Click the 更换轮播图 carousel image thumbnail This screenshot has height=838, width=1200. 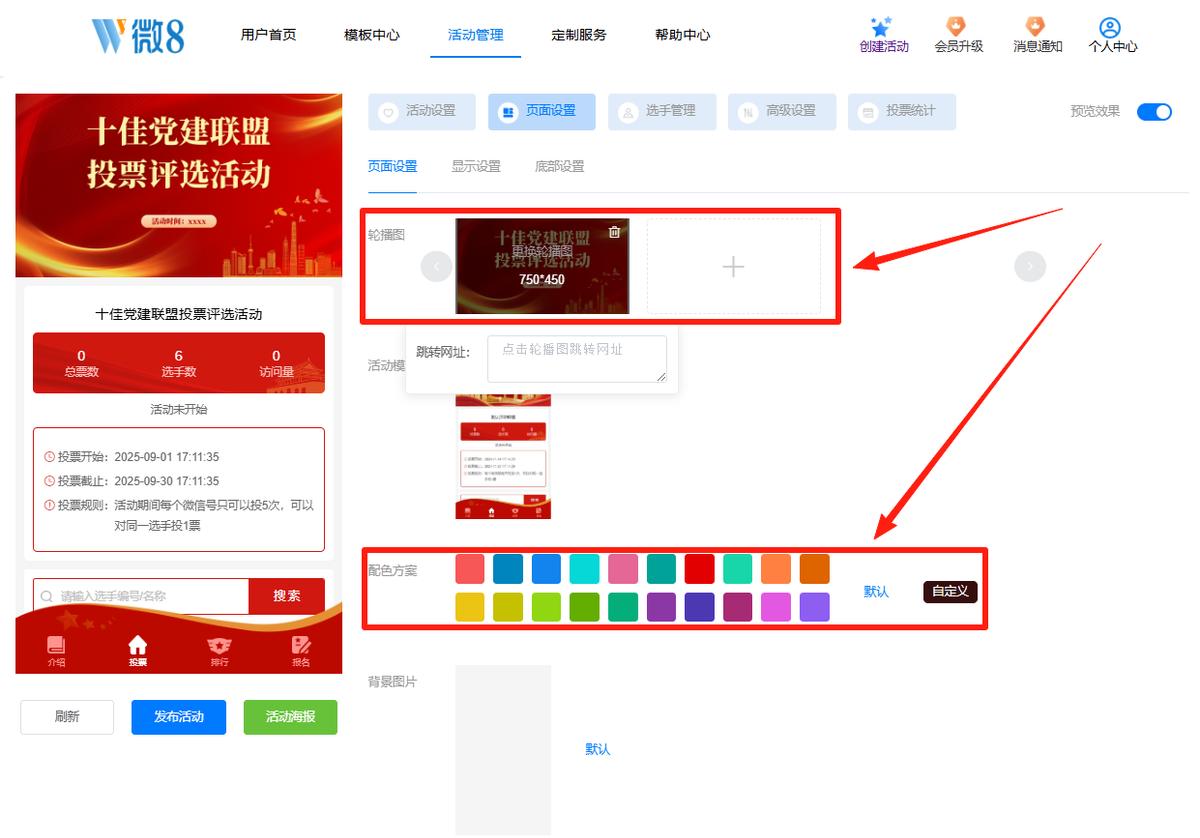pyautogui.click(x=542, y=267)
